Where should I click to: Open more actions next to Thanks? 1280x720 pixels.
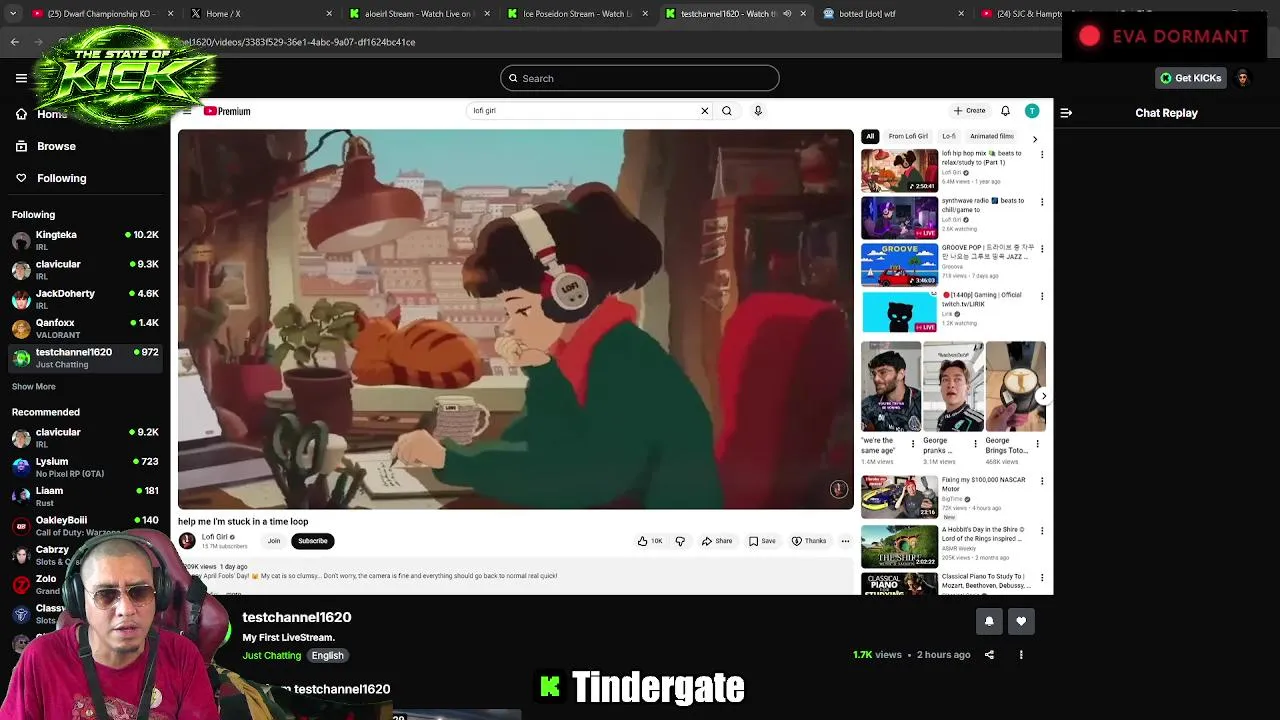845,541
